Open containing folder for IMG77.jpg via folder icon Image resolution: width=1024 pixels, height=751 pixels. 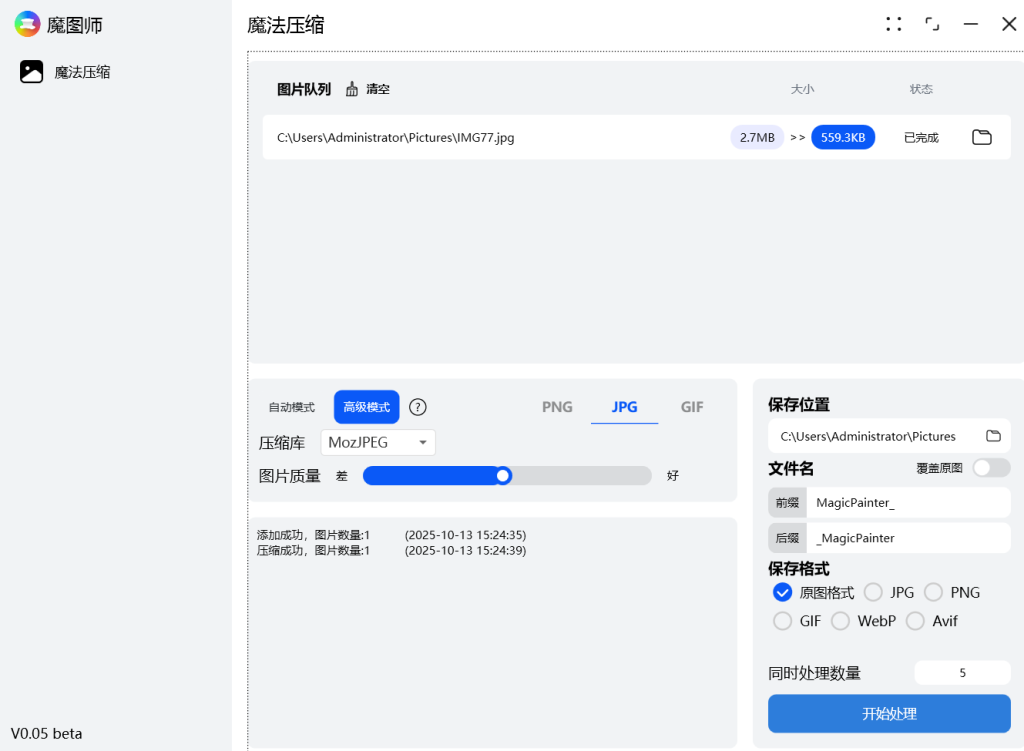pyautogui.click(x=981, y=137)
